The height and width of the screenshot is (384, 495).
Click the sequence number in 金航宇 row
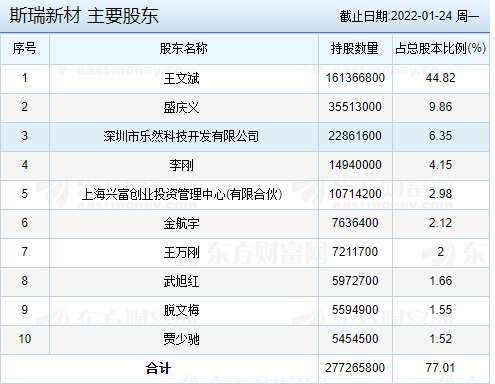click(25, 223)
